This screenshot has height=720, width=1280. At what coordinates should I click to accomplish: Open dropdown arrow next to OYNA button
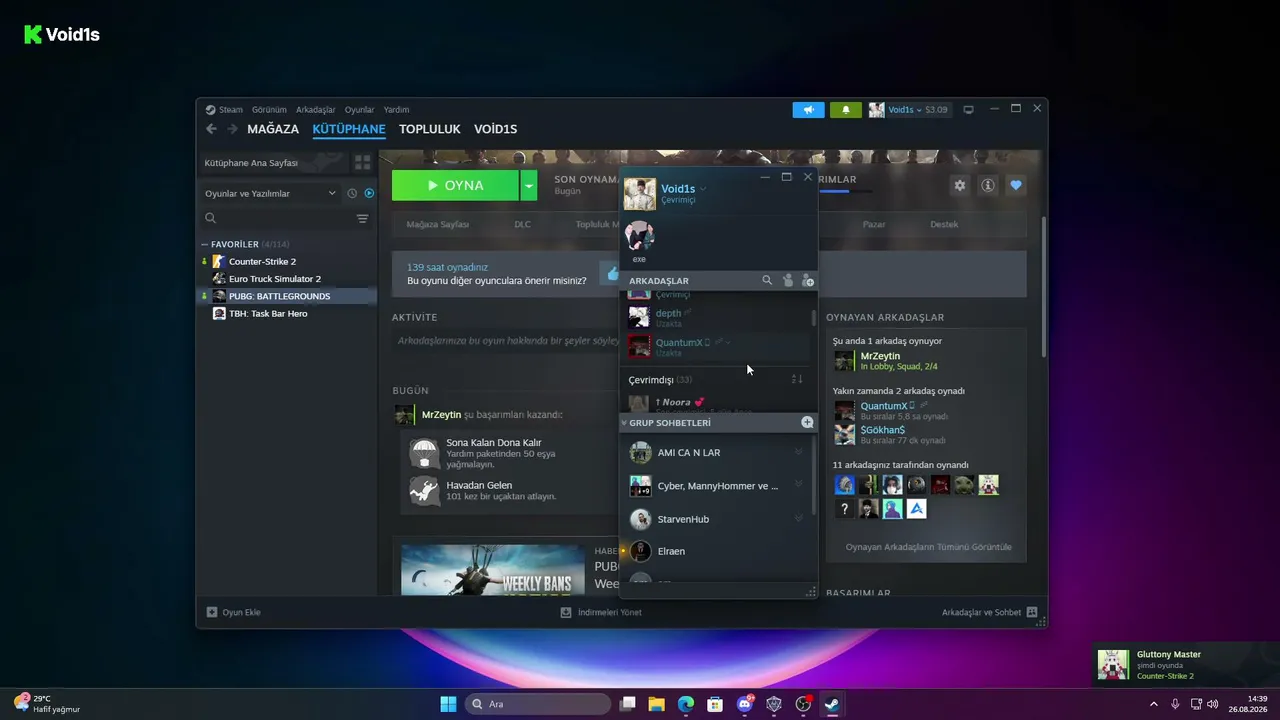pos(529,185)
